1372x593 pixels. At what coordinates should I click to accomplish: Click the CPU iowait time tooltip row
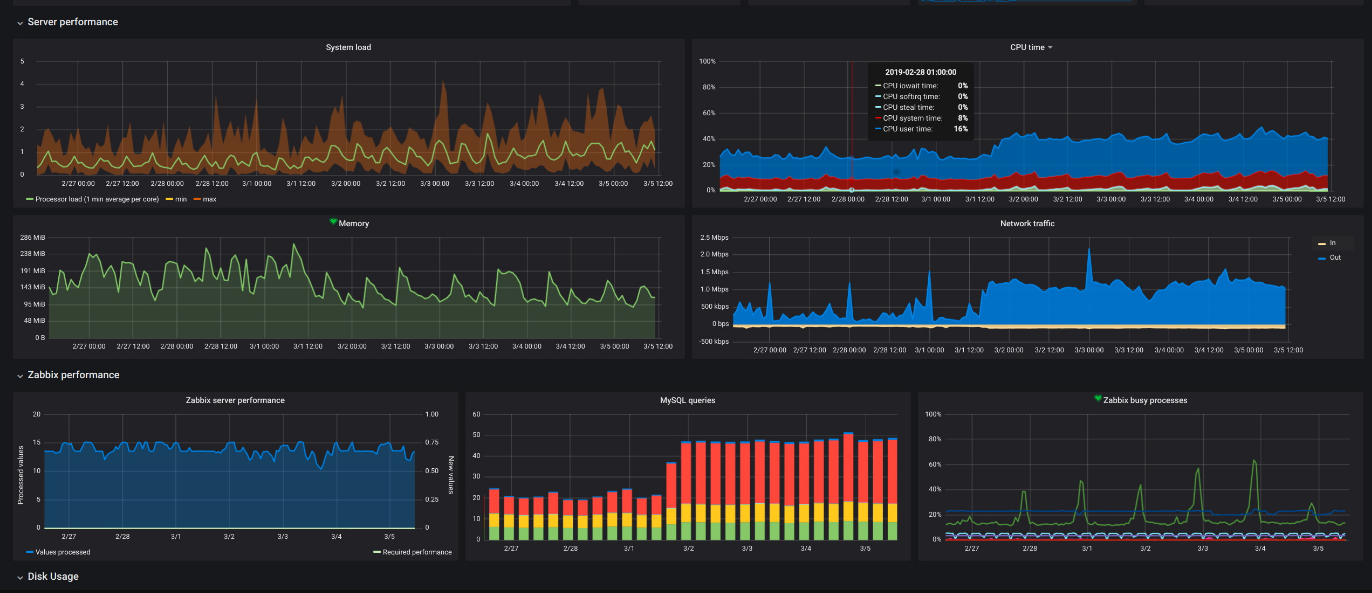click(x=920, y=86)
